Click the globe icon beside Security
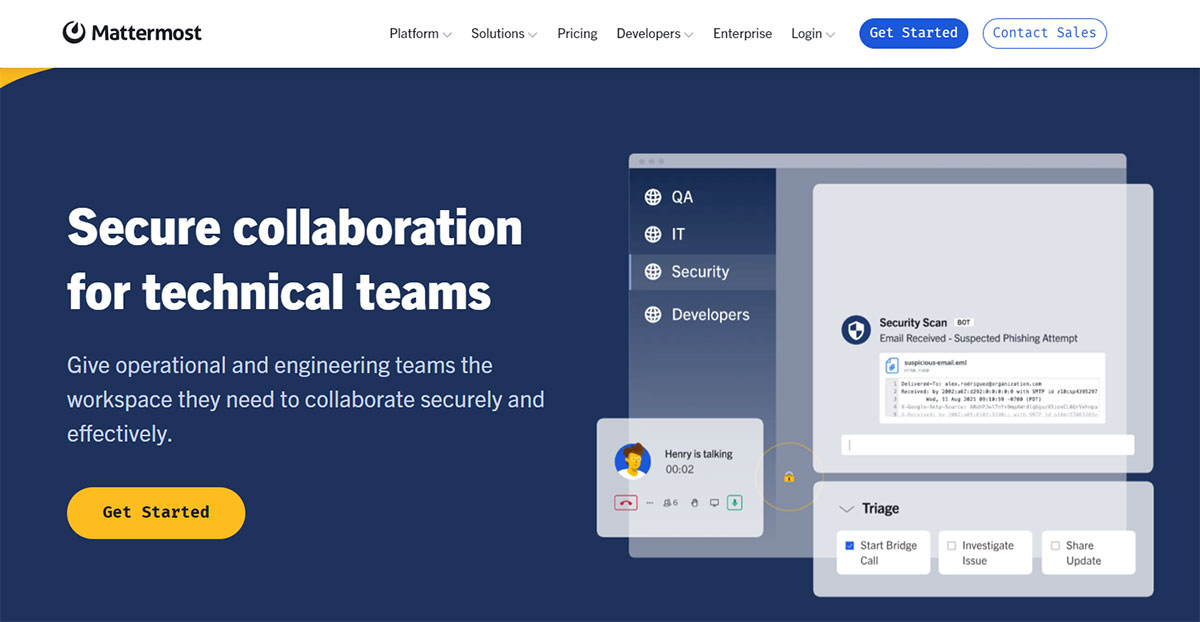The height and width of the screenshot is (622, 1200). (653, 271)
